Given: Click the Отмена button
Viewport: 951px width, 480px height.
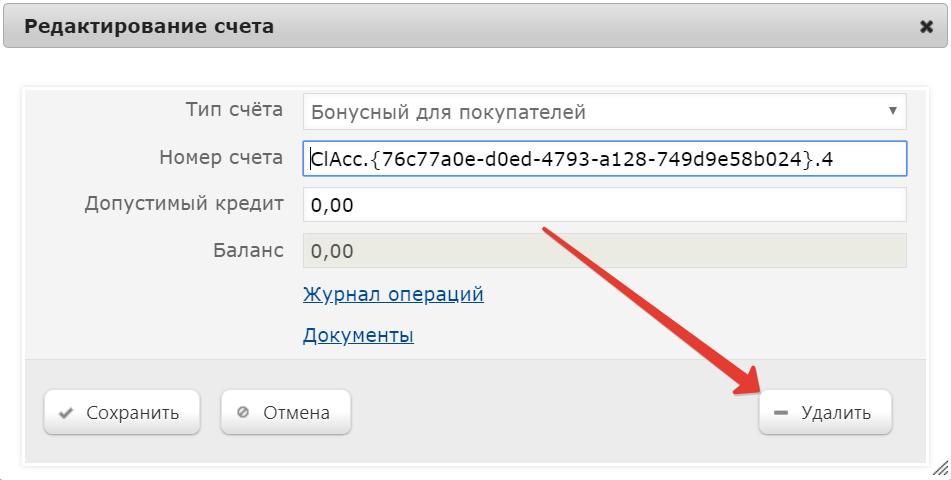Looking at the screenshot, I should [x=286, y=412].
